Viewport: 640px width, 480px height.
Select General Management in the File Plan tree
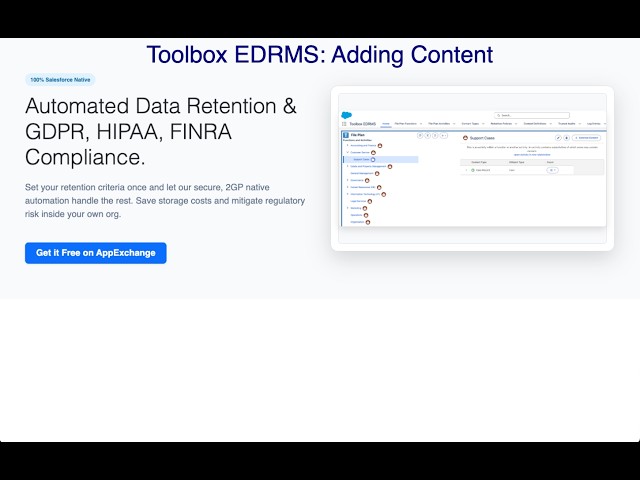[x=362, y=173]
